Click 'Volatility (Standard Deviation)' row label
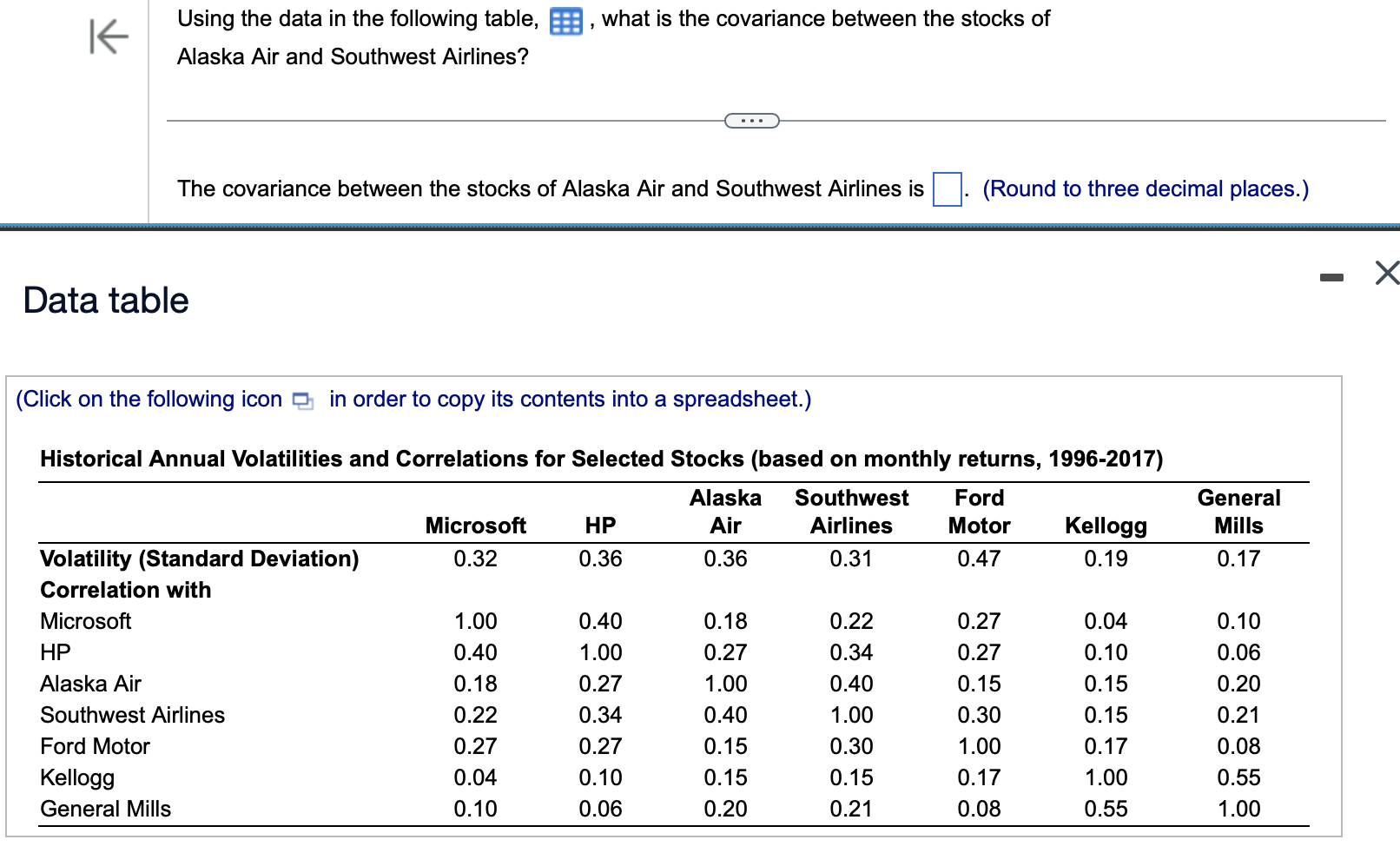1400x853 pixels. [200, 559]
